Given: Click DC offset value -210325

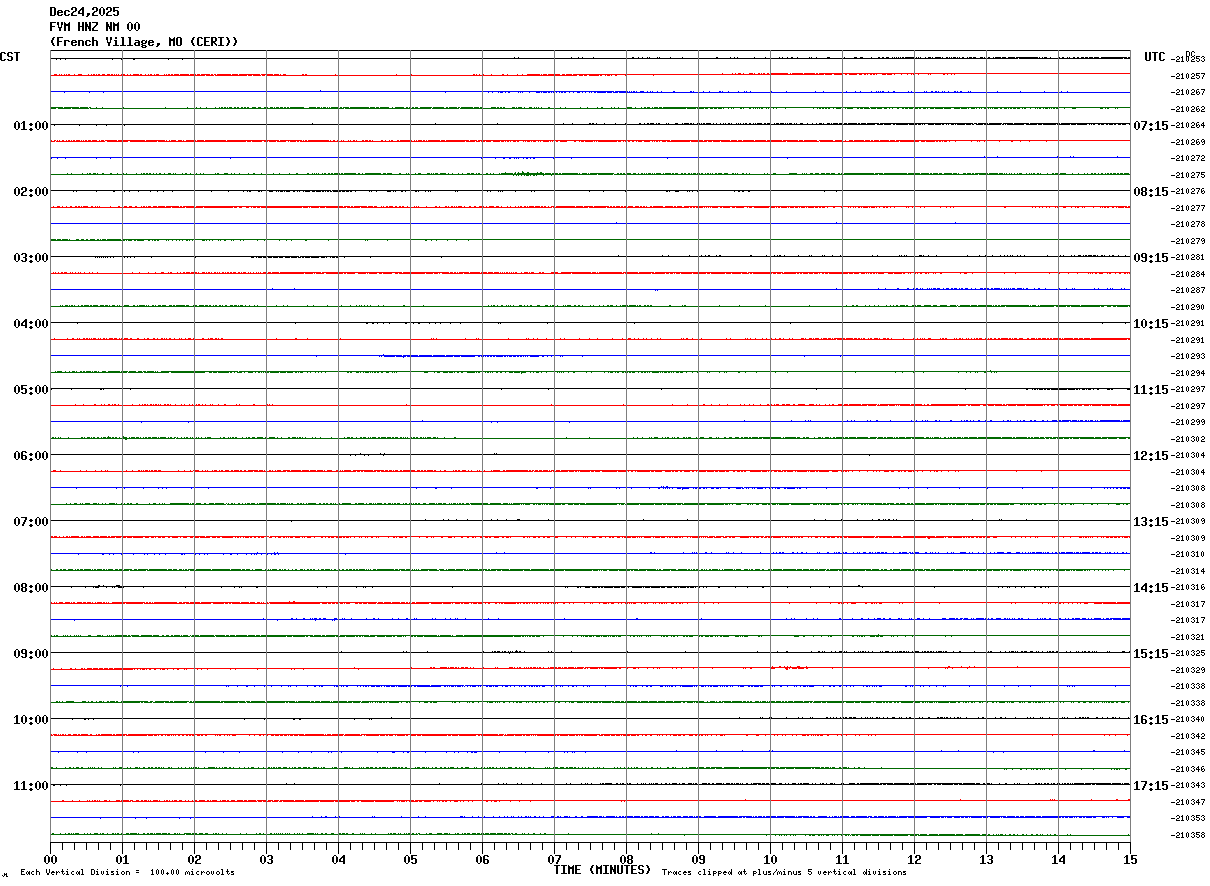Looking at the screenshot, I should point(1188,653).
